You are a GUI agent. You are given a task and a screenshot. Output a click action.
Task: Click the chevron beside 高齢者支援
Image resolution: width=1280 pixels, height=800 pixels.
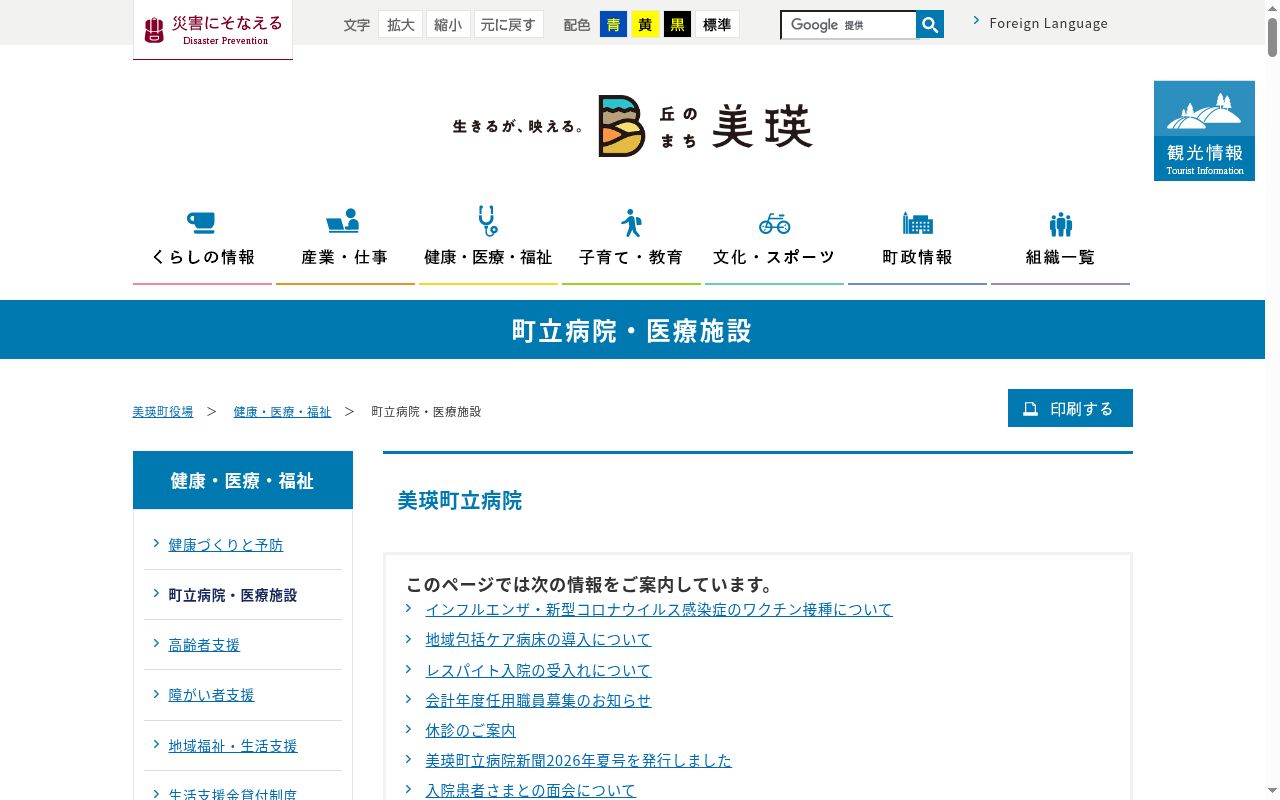coord(156,643)
